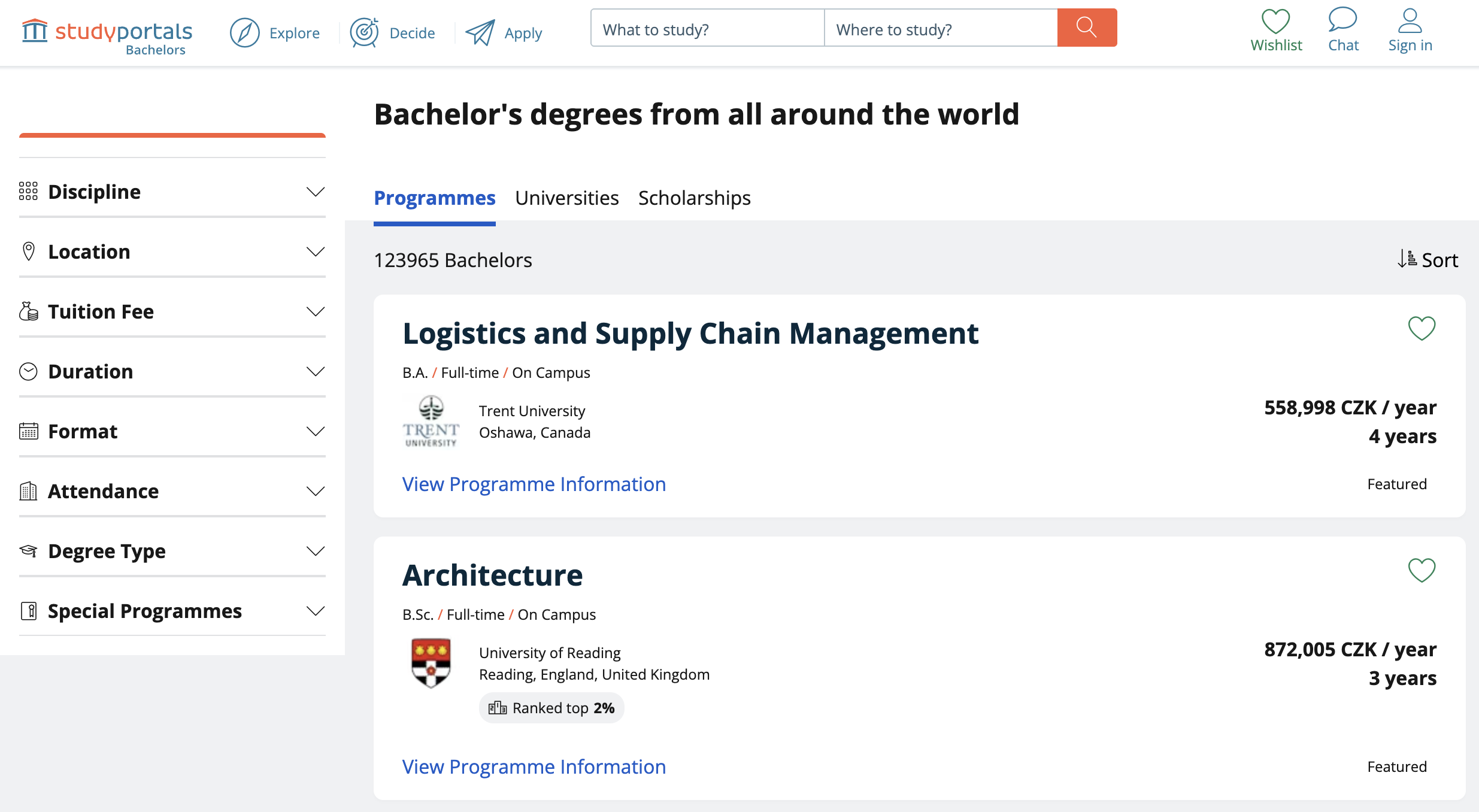
Task: Open View Programme Information for Trent University
Action: [x=534, y=484]
